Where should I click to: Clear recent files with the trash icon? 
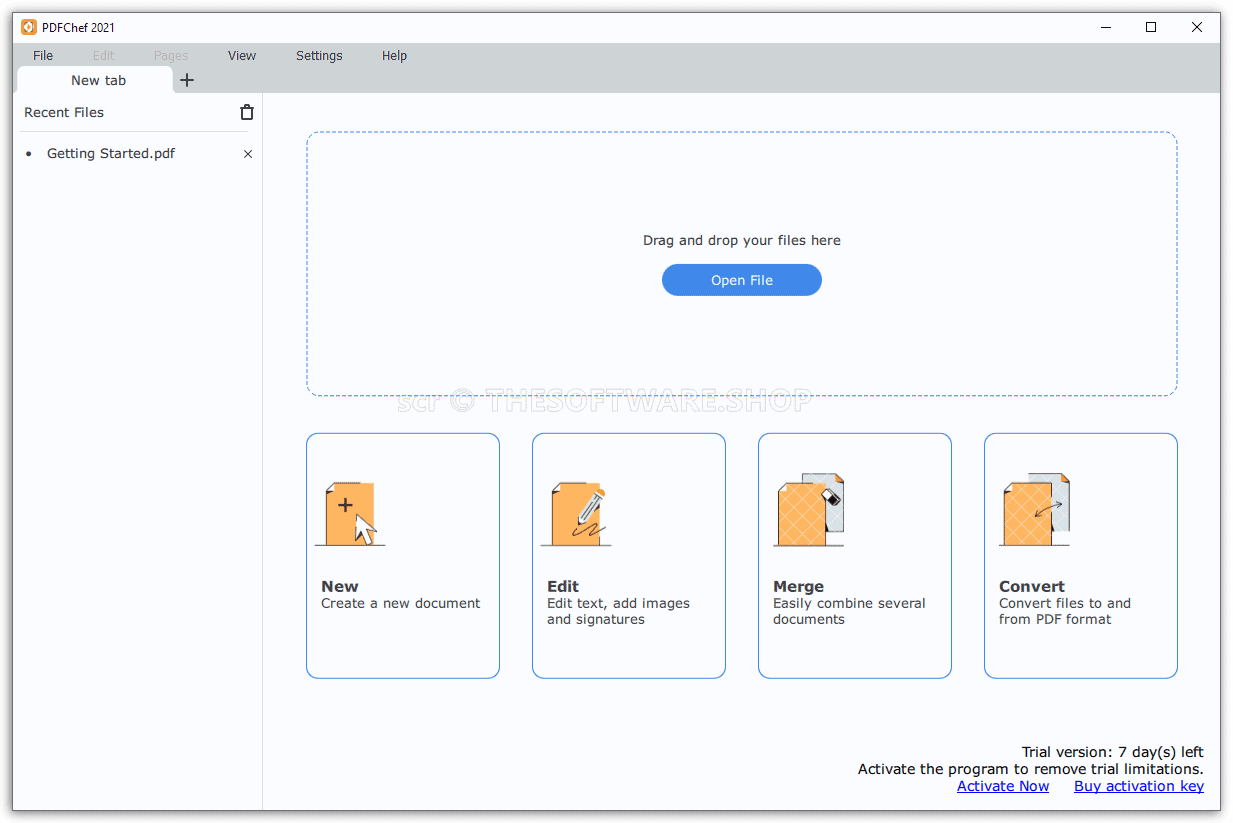click(x=247, y=113)
